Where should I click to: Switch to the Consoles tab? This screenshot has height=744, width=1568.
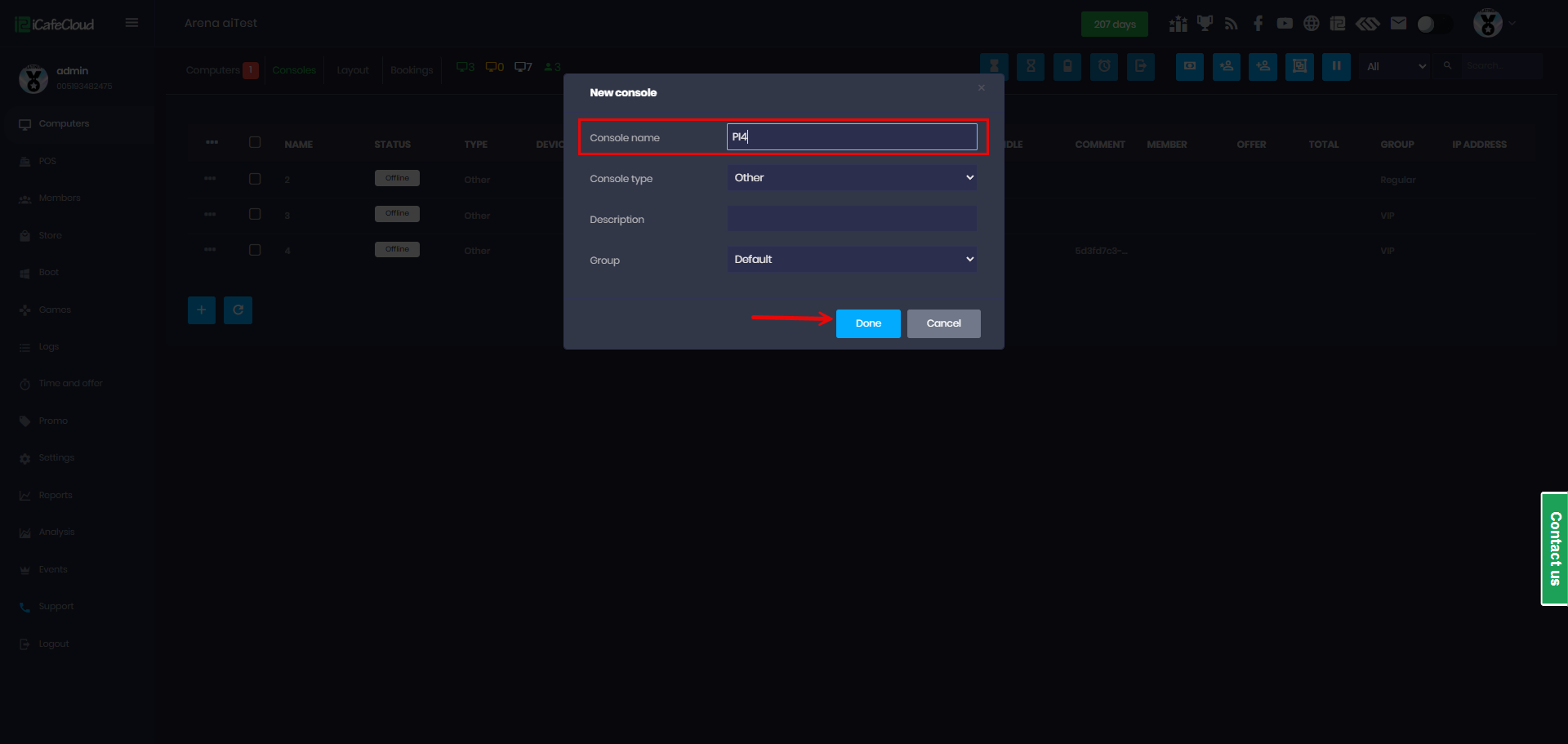click(x=294, y=70)
